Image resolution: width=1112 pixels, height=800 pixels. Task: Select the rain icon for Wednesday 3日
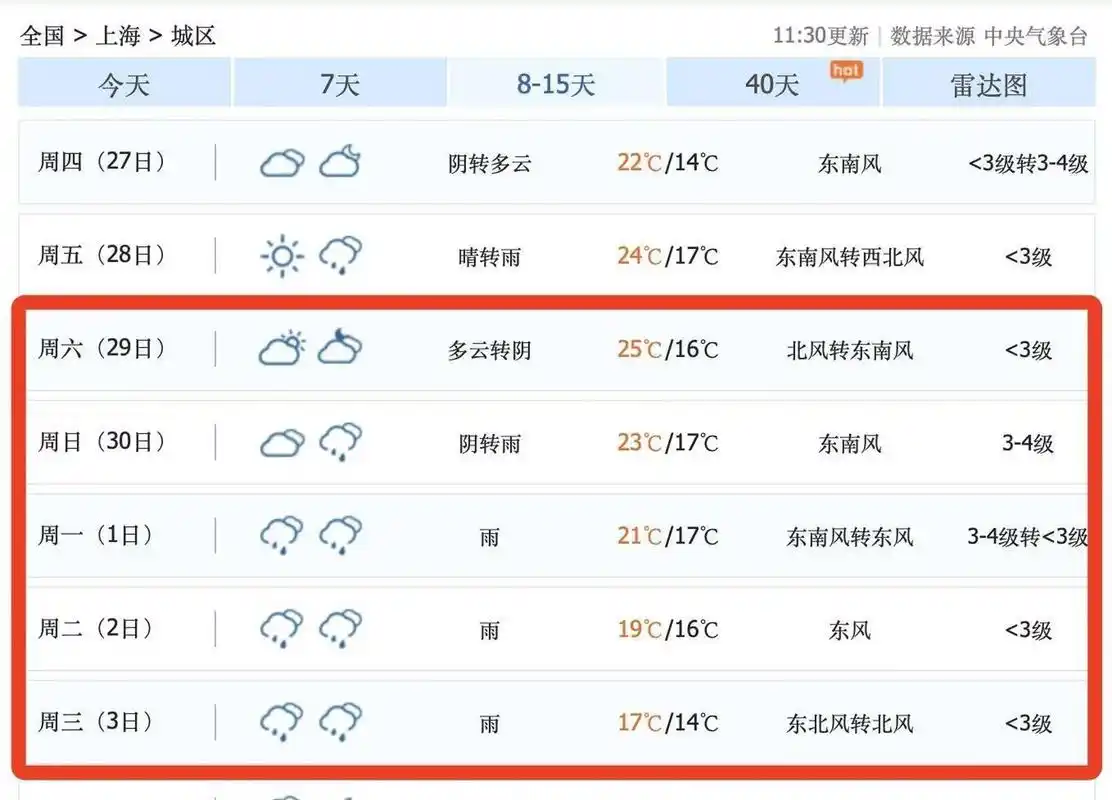click(281, 721)
